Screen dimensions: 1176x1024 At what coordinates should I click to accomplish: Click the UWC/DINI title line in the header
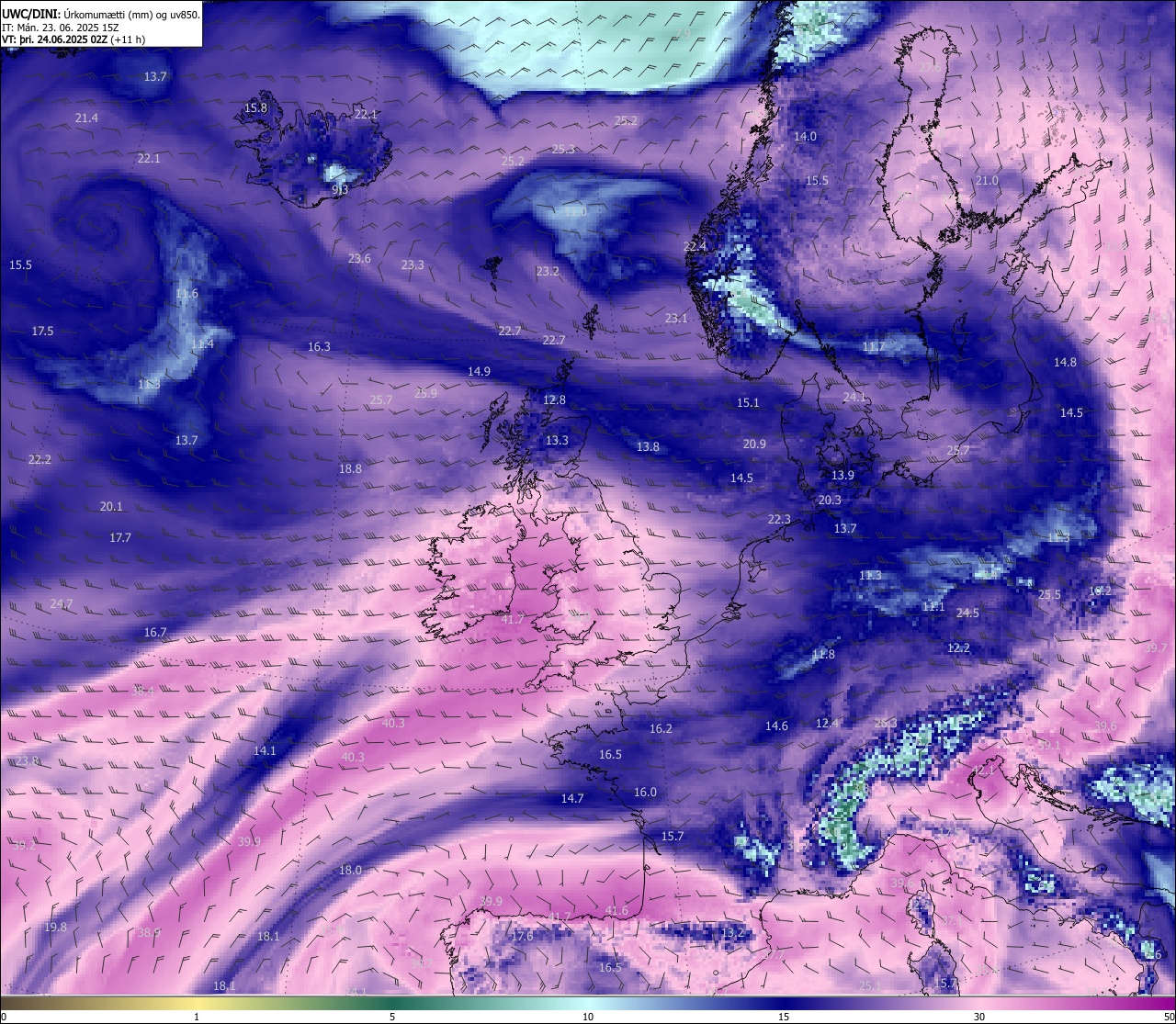click(x=101, y=15)
